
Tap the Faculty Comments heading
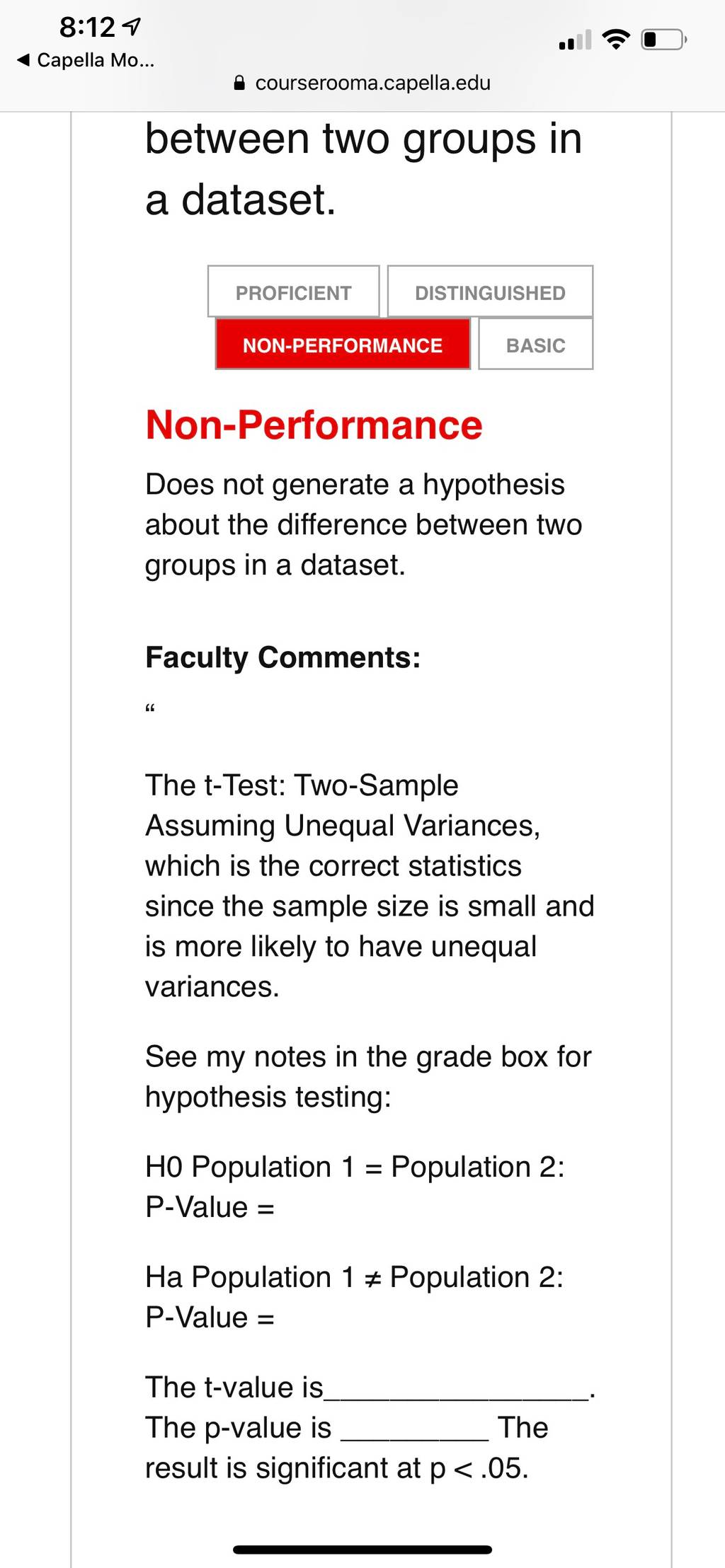(282, 657)
